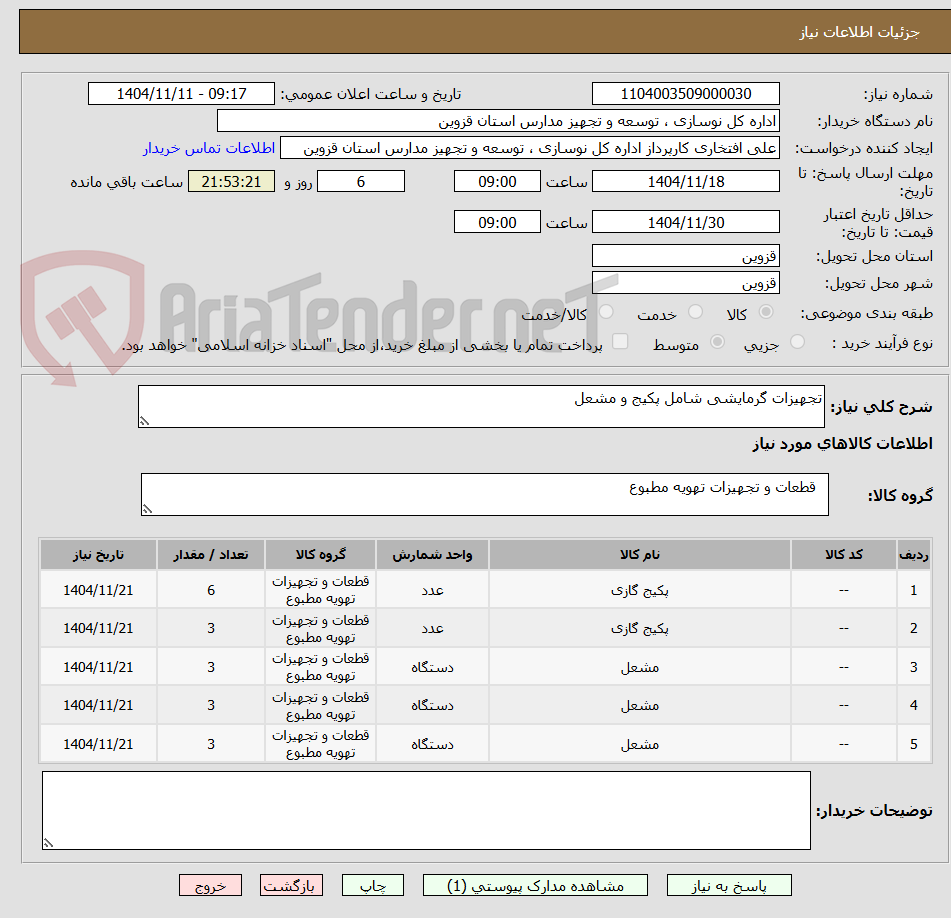Click the delivery province field
Screen dimensions: 951x918
(686, 256)
